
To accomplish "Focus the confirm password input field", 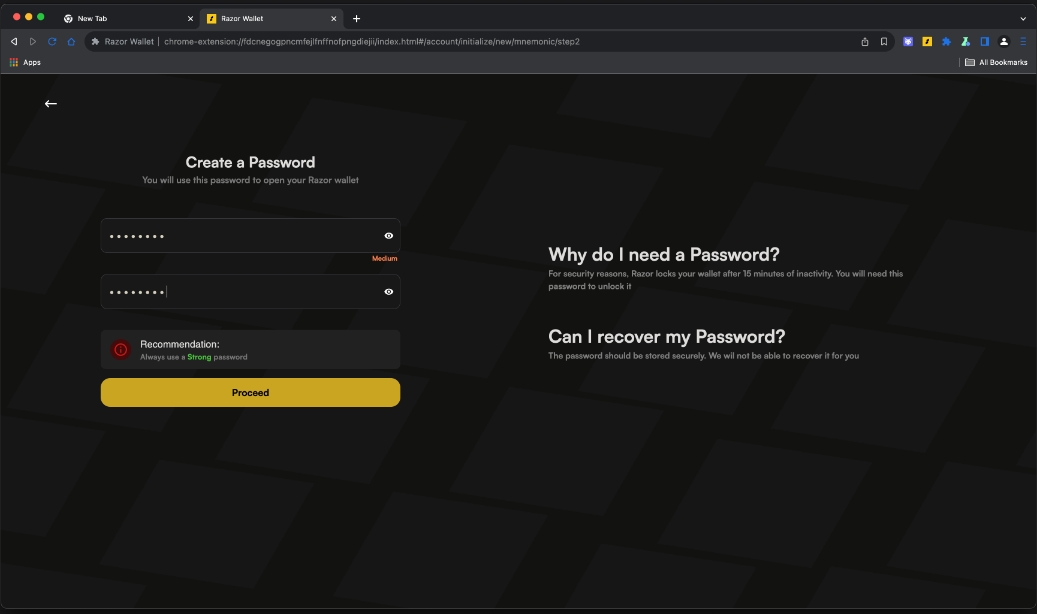I will point(250,292).
